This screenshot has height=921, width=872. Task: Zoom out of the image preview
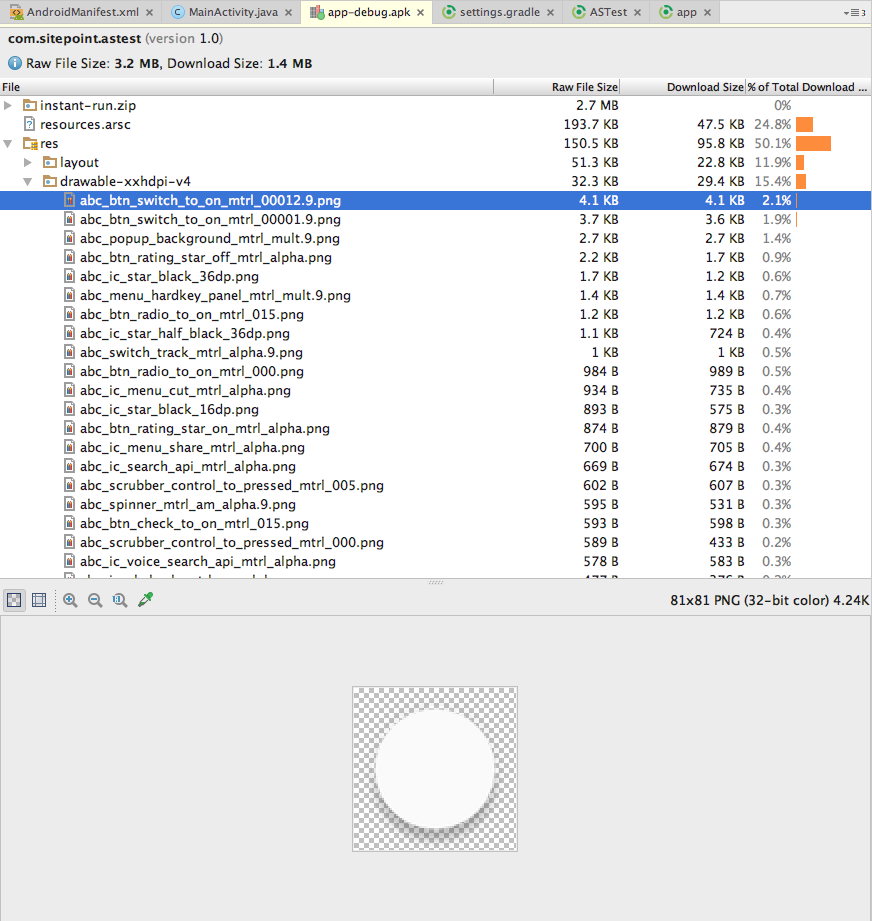click(x=95, y=600)
